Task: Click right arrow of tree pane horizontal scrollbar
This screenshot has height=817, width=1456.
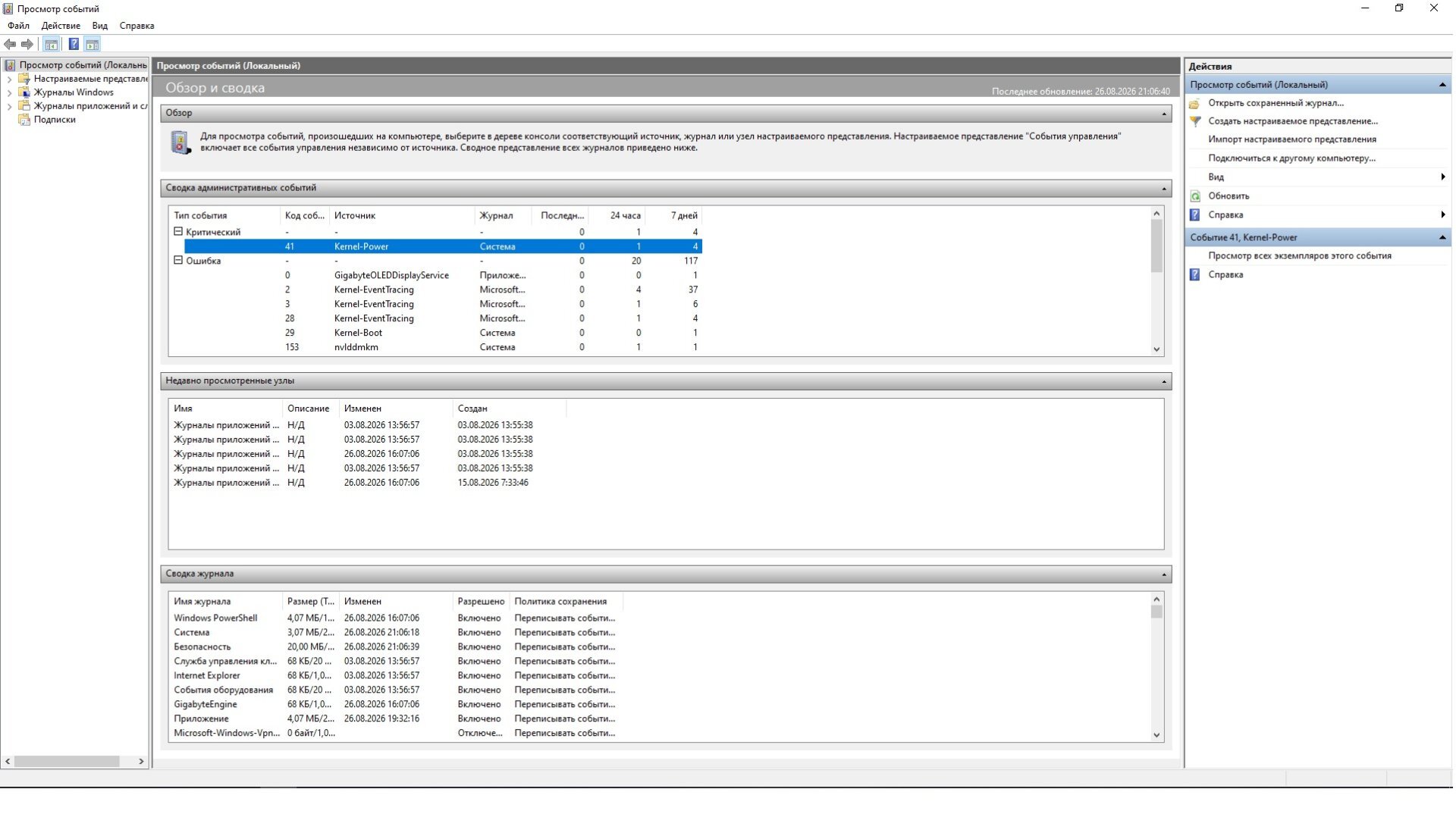Action: (x=141, y=762)
